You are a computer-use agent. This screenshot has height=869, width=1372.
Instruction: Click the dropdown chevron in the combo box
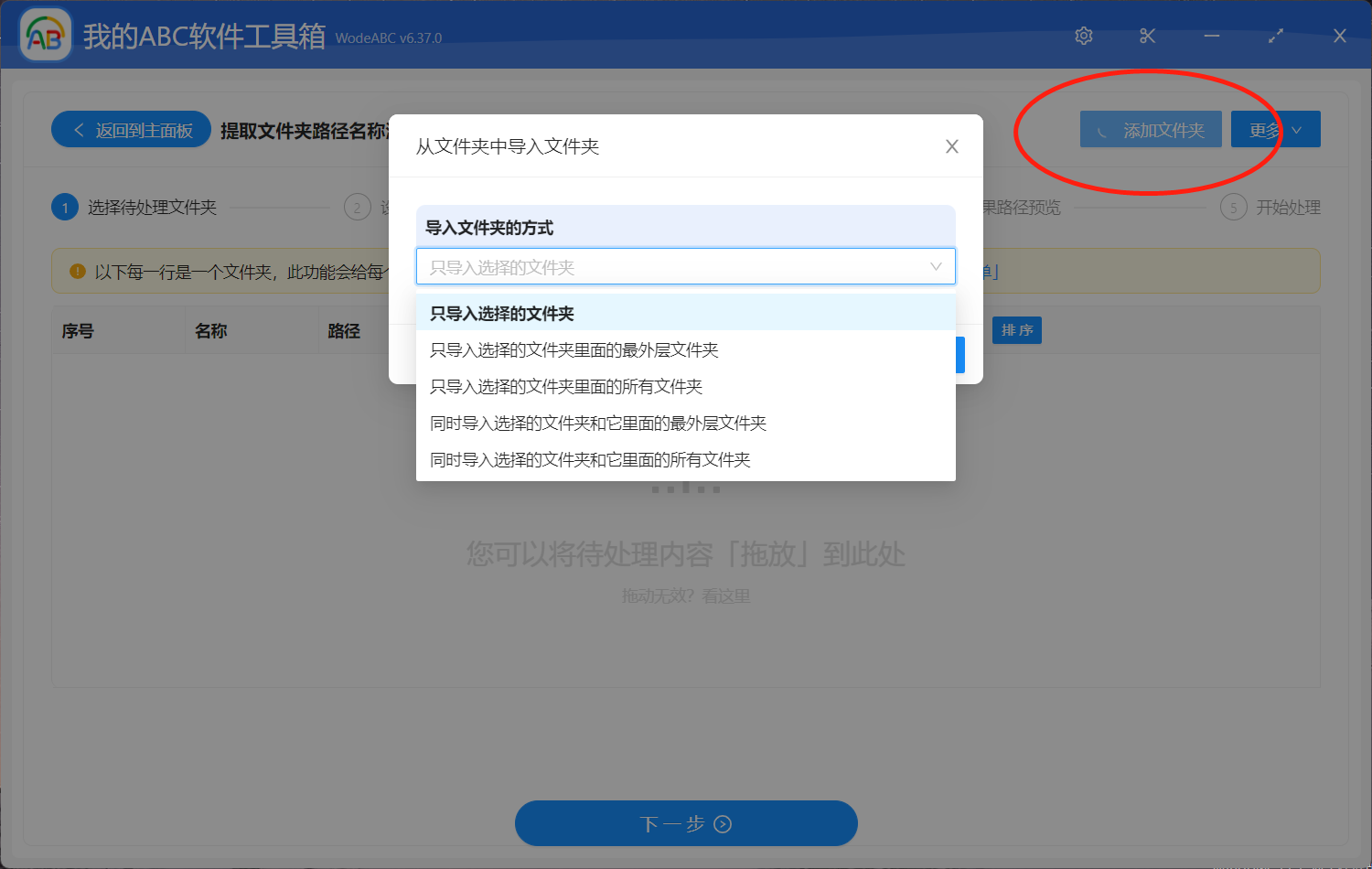pos(936,266)
